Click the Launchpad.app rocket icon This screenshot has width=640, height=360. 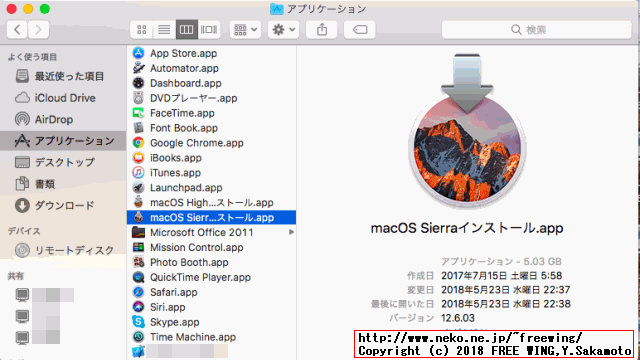[138, 187]
